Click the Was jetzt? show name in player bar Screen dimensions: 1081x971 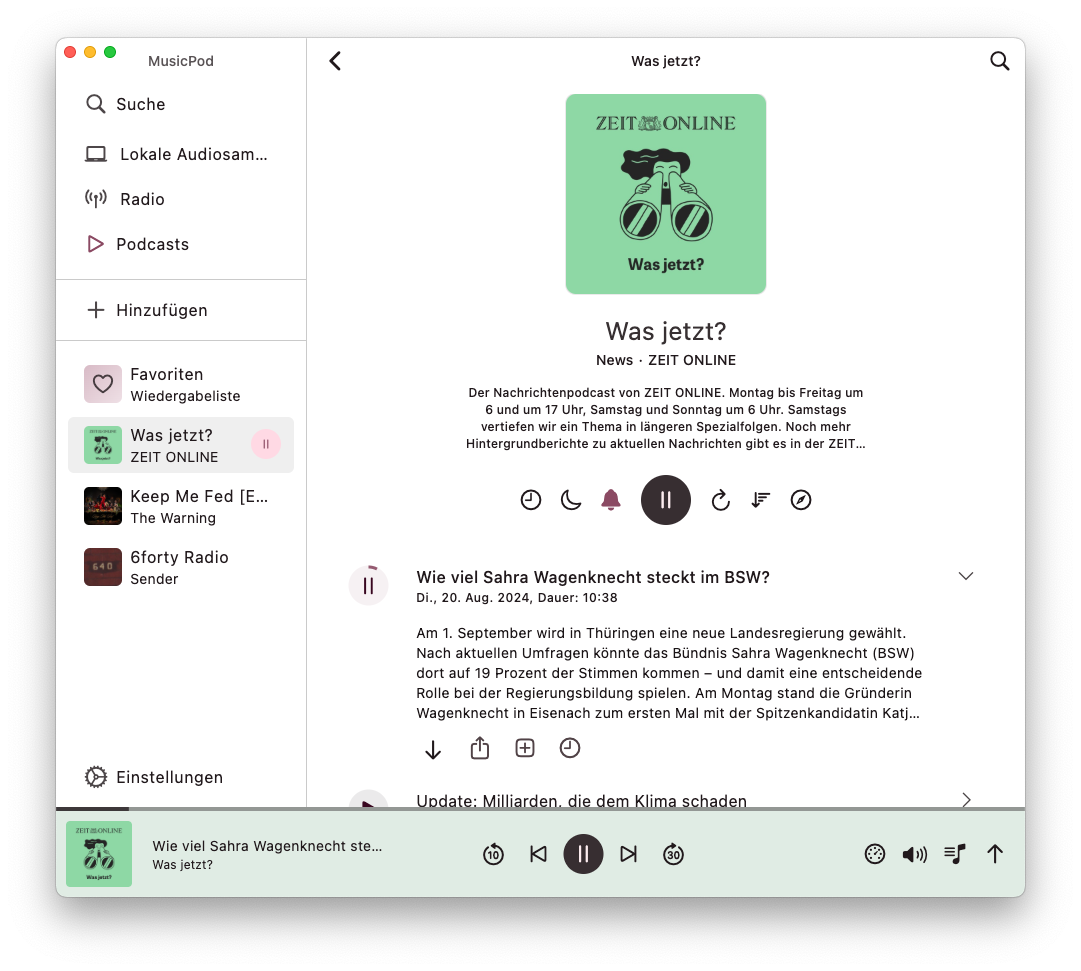183,865
